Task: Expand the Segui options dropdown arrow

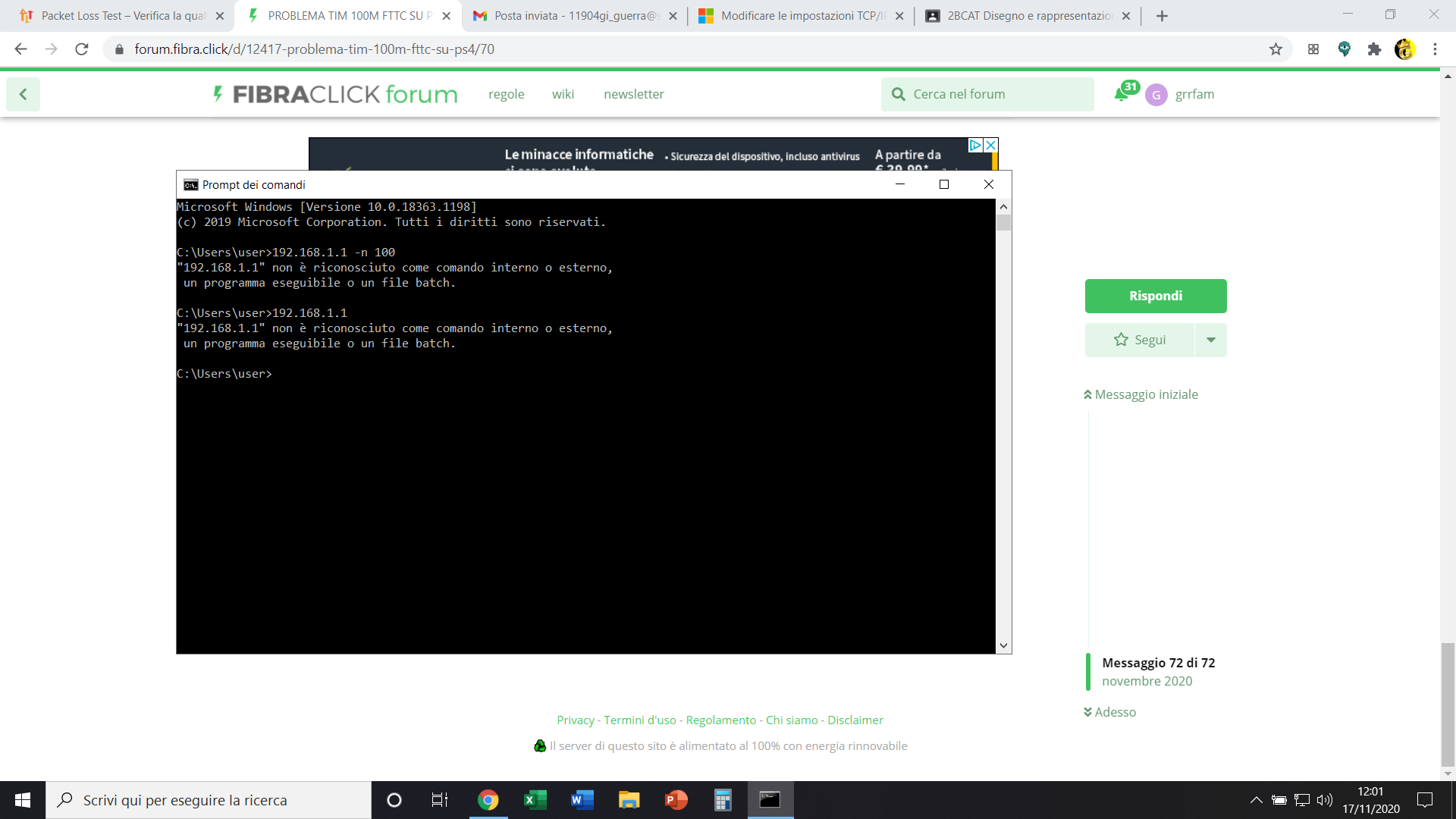Action: coord(1210,340)
